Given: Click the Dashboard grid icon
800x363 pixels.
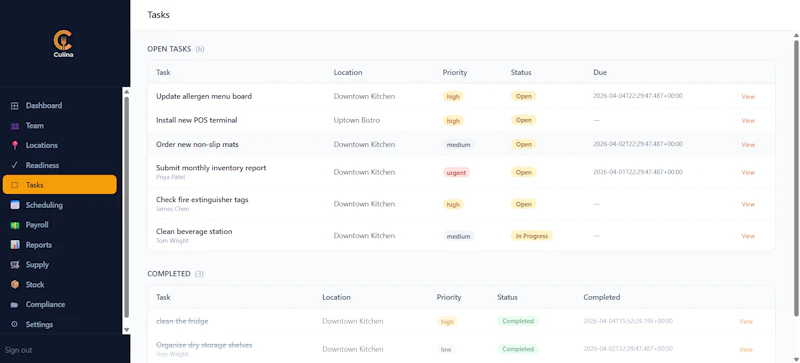Looking at the screenshot, I should [x=14, y=106].
